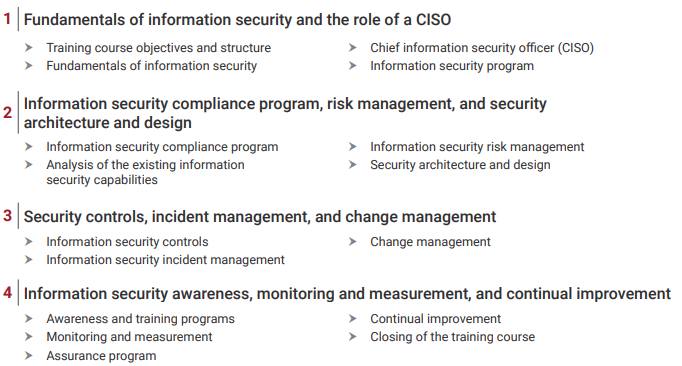Click the Closing of the training course item
This screenshot has width=682, height=366.
(x=452, y=337)
